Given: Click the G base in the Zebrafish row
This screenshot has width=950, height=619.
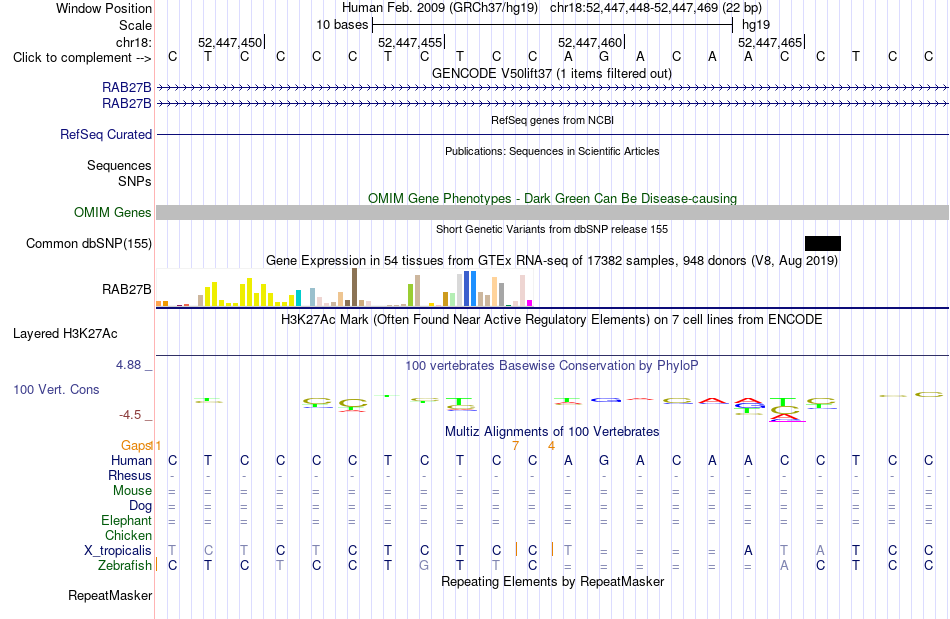Looking at the screenshot, I should pyautogui.click(x=424, y=565).
